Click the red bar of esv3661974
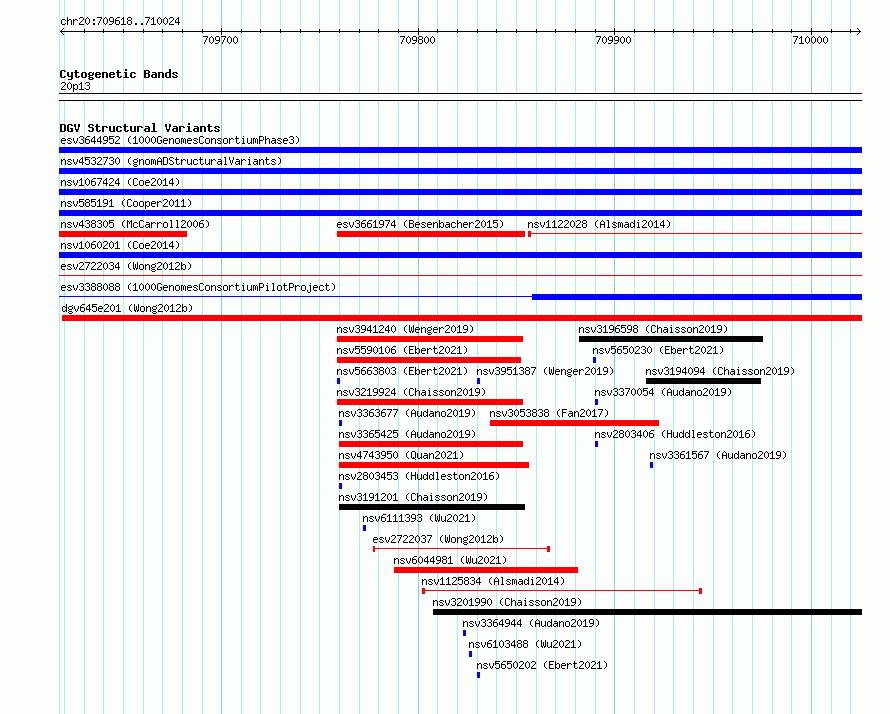The image size is (890, 714). point(431,234)
